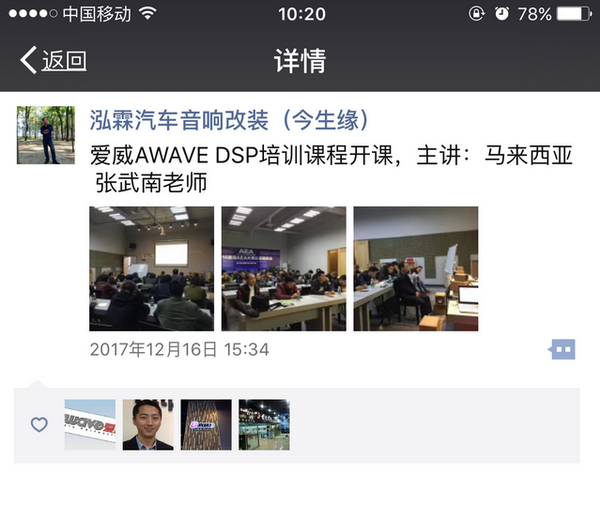View second photo with AEA banner
This screenshot has width=600, height=506.
tap(284, 269)
